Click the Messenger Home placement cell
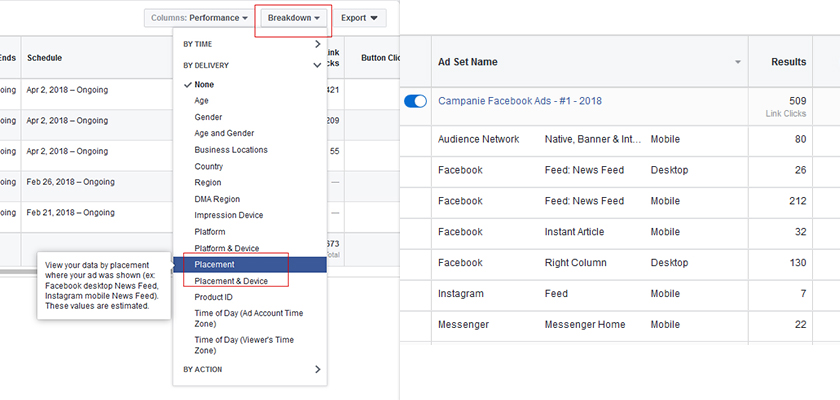This screenshot has width=840, height=400. pyautogui.click(x=585, y=324)
